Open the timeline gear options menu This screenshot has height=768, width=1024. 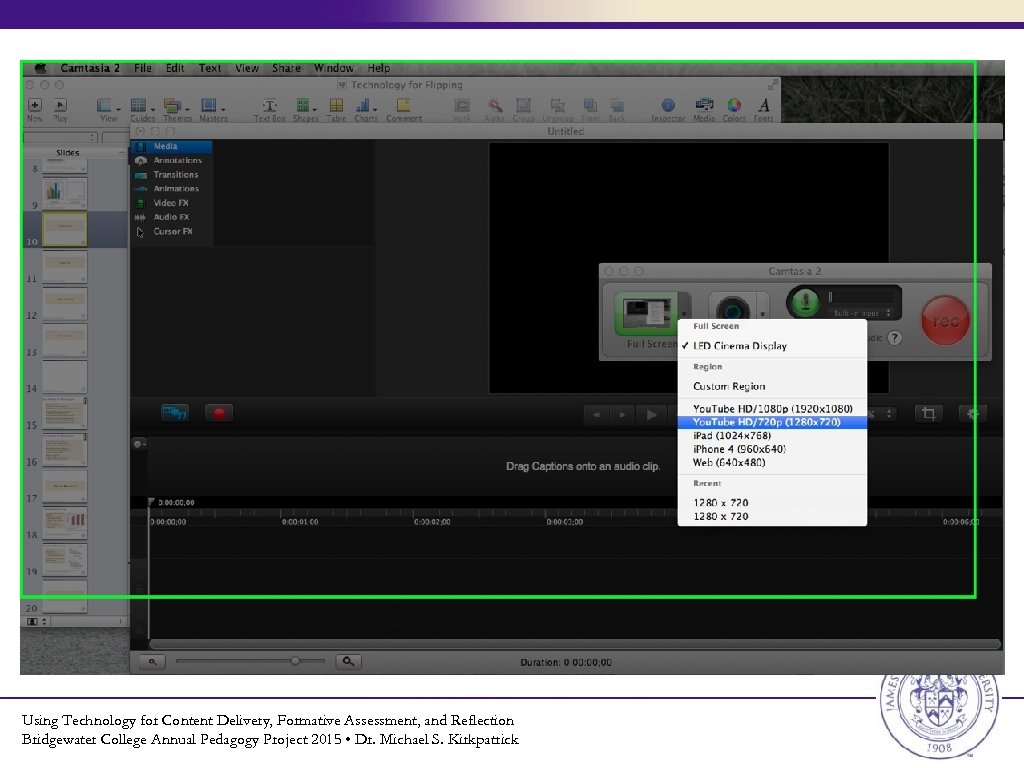point(138,443)
